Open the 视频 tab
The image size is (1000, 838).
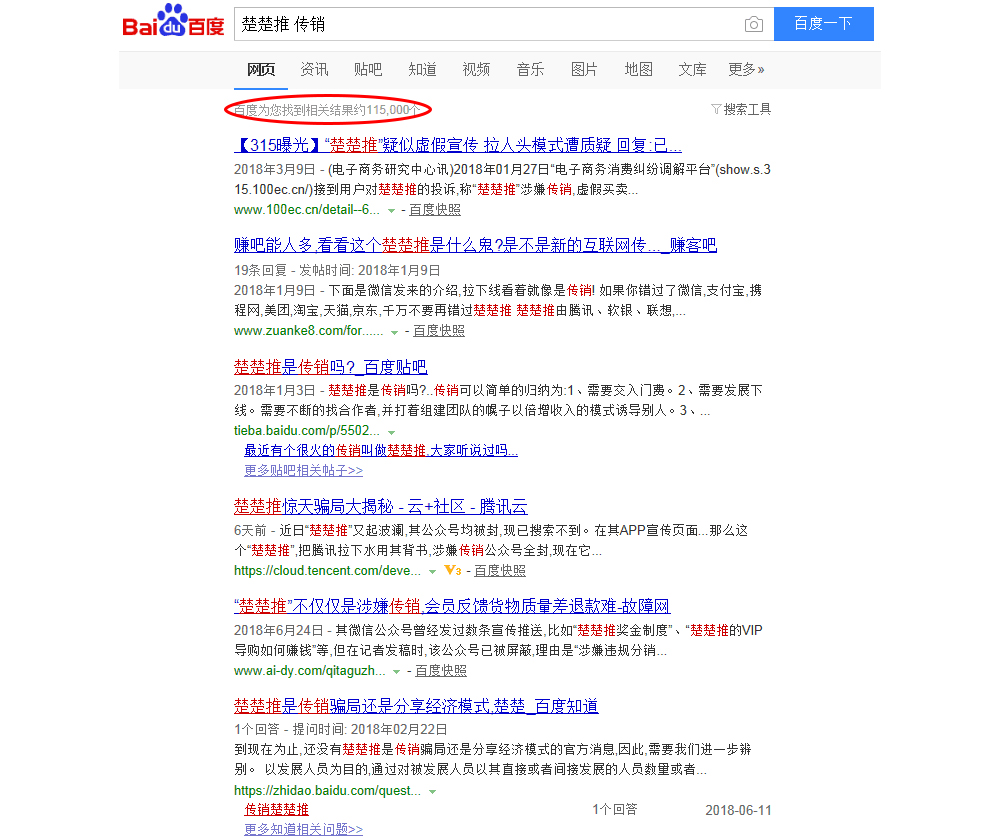pos(476,69)
